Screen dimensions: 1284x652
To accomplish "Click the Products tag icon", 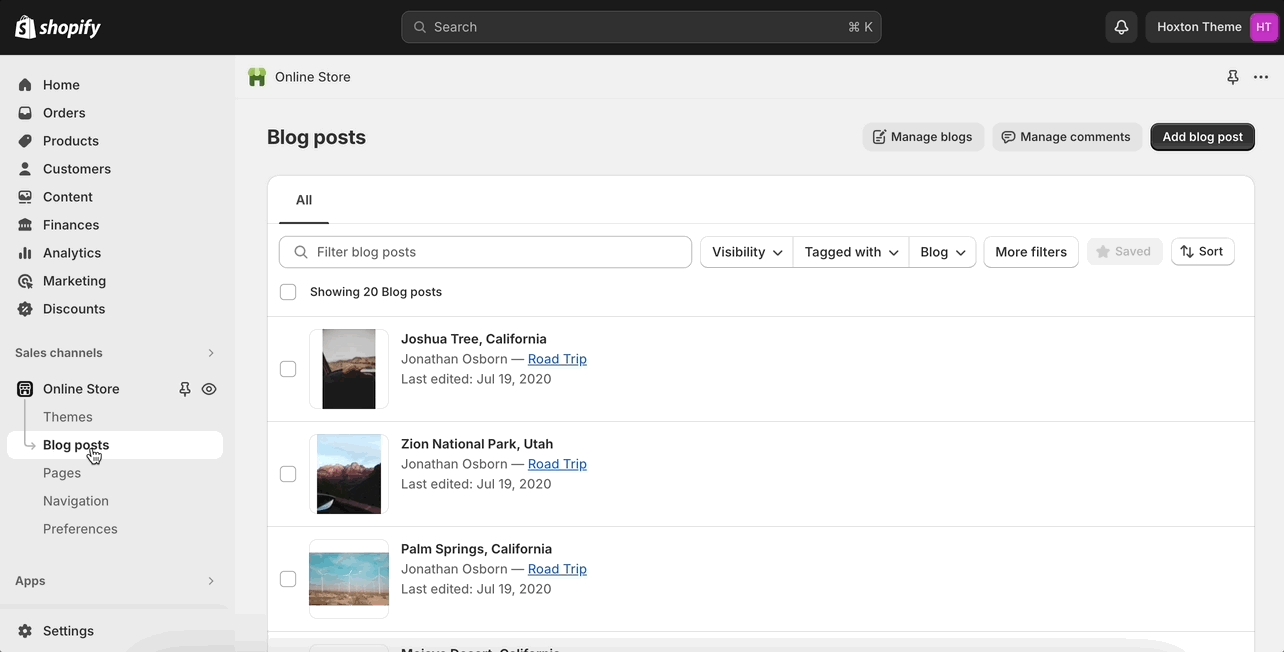I will tap(25, 141).
